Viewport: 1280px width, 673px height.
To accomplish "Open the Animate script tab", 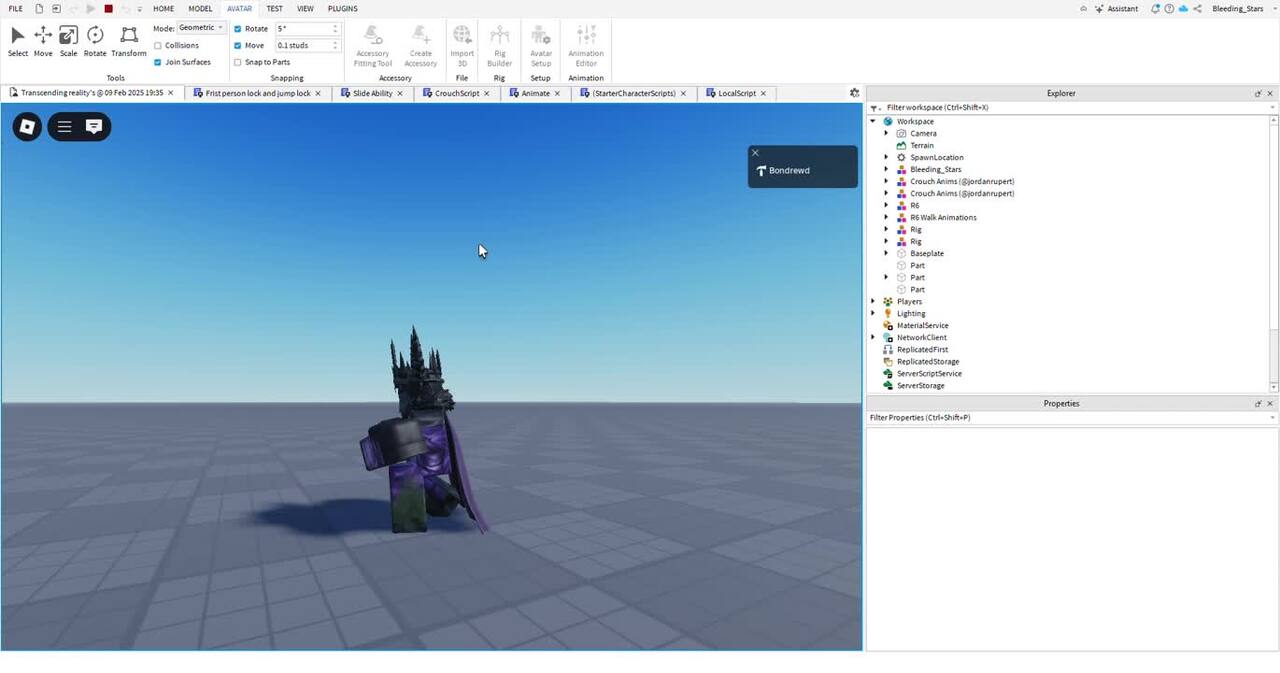I will pos(535,93).
